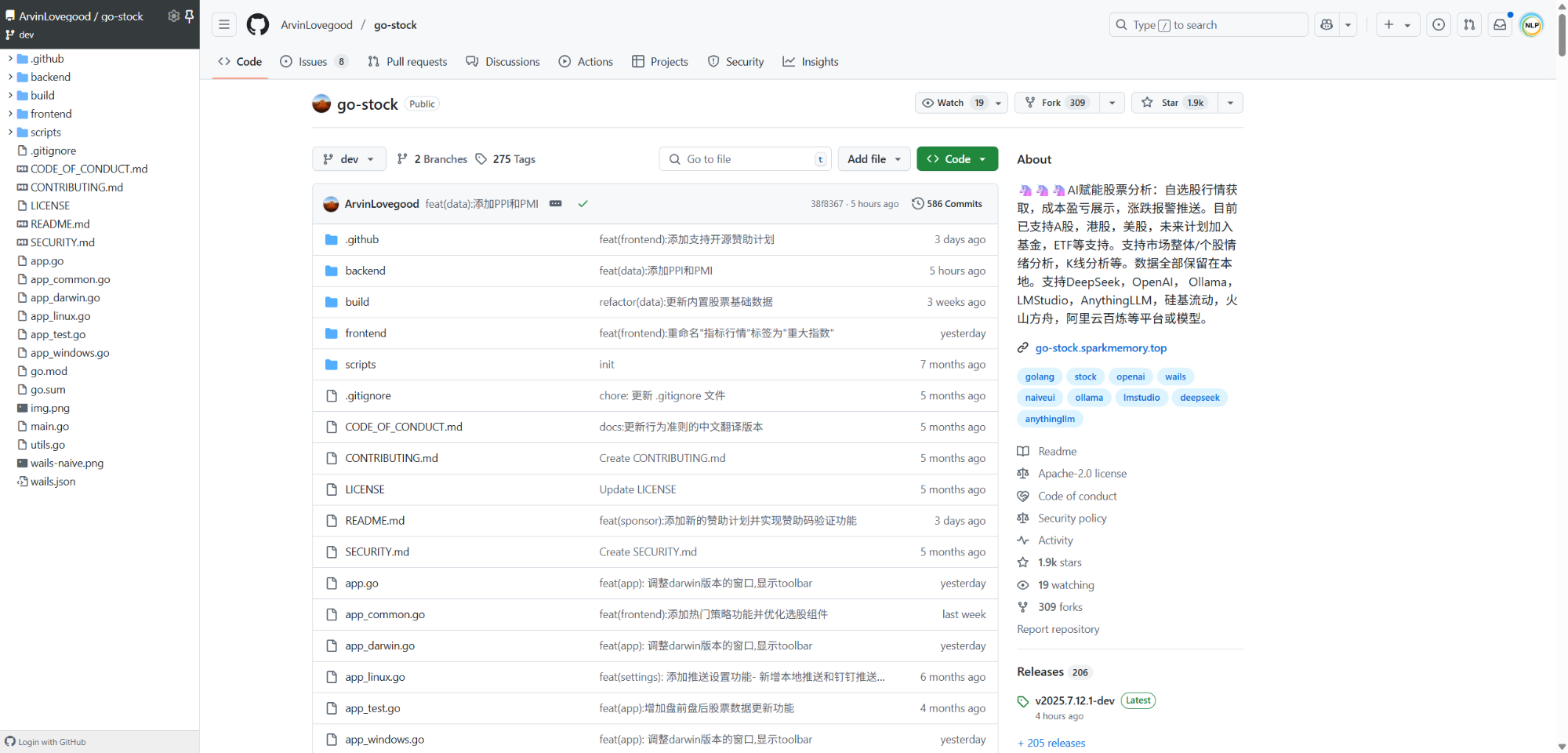Expand the green Code dropdown
This screenshot has width=1568, height=753.
(956, 158)
